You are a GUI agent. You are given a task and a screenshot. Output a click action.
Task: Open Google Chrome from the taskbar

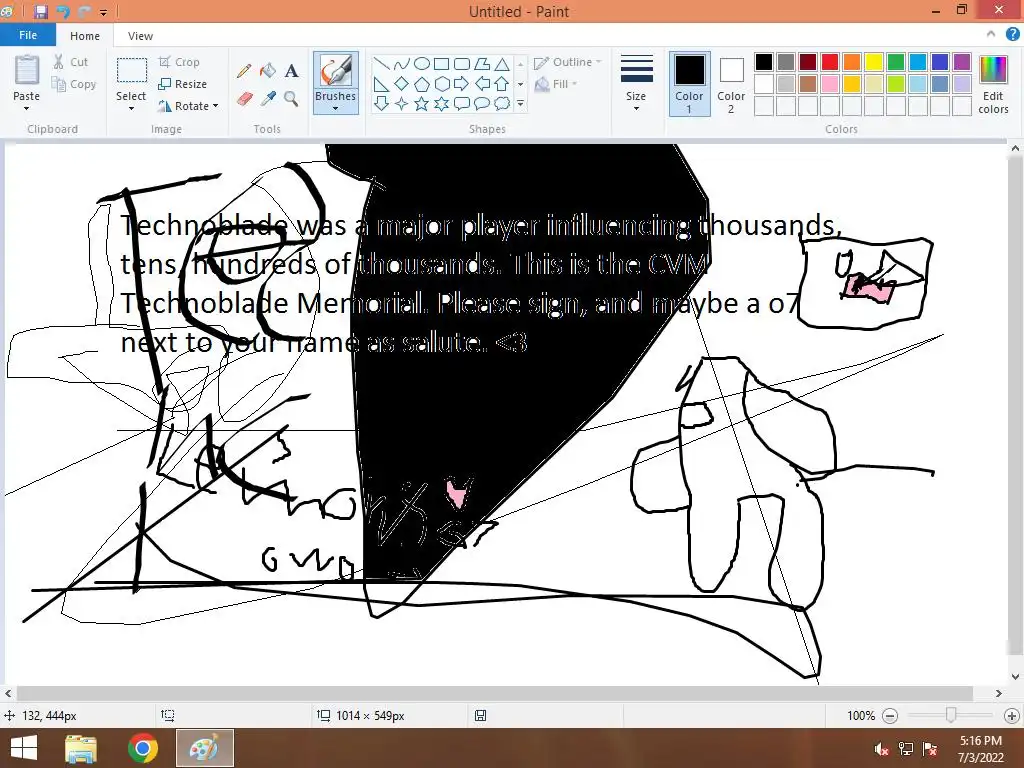click(142, 748)
